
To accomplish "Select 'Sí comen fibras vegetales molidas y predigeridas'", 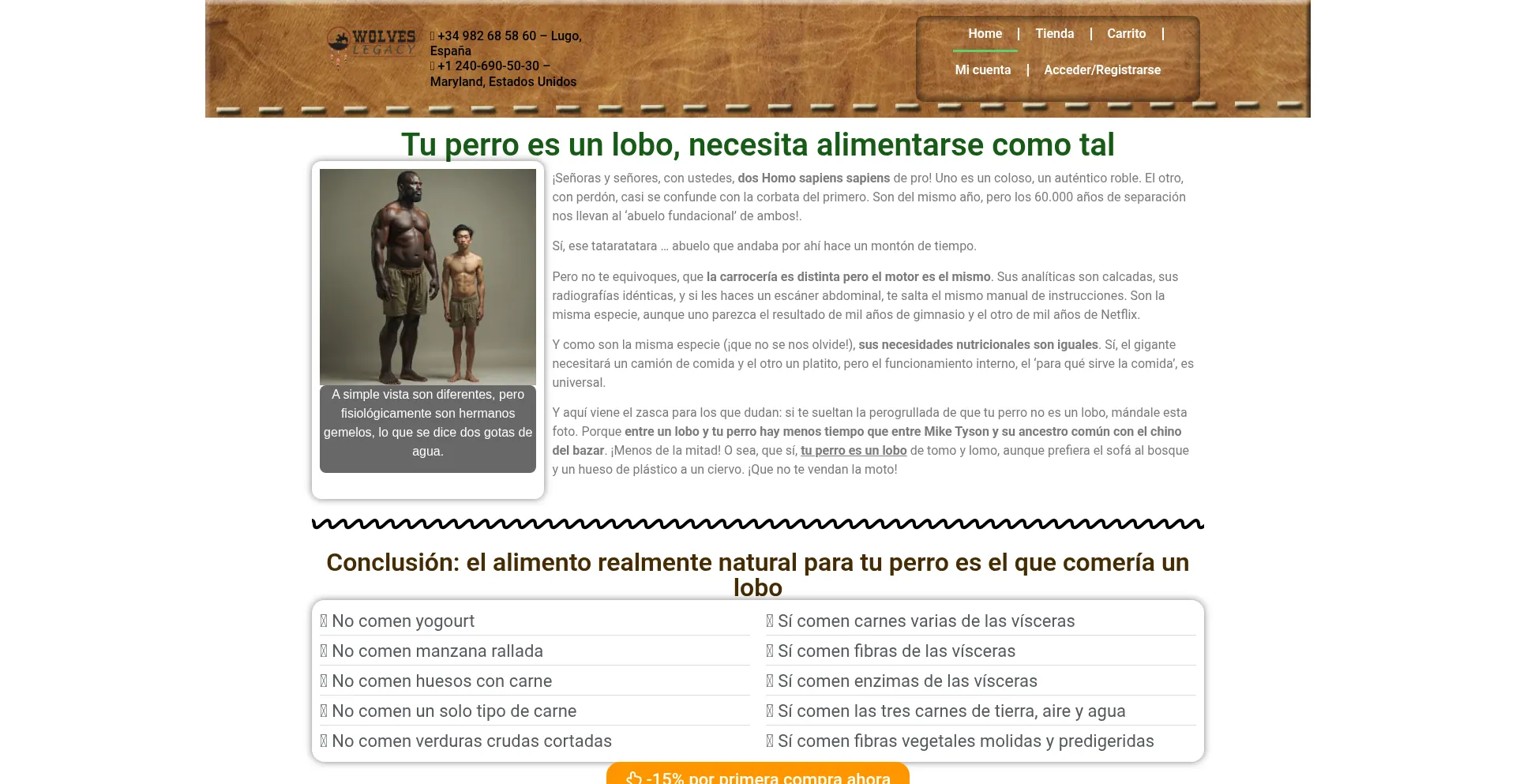I will click(x=981, y=741).
